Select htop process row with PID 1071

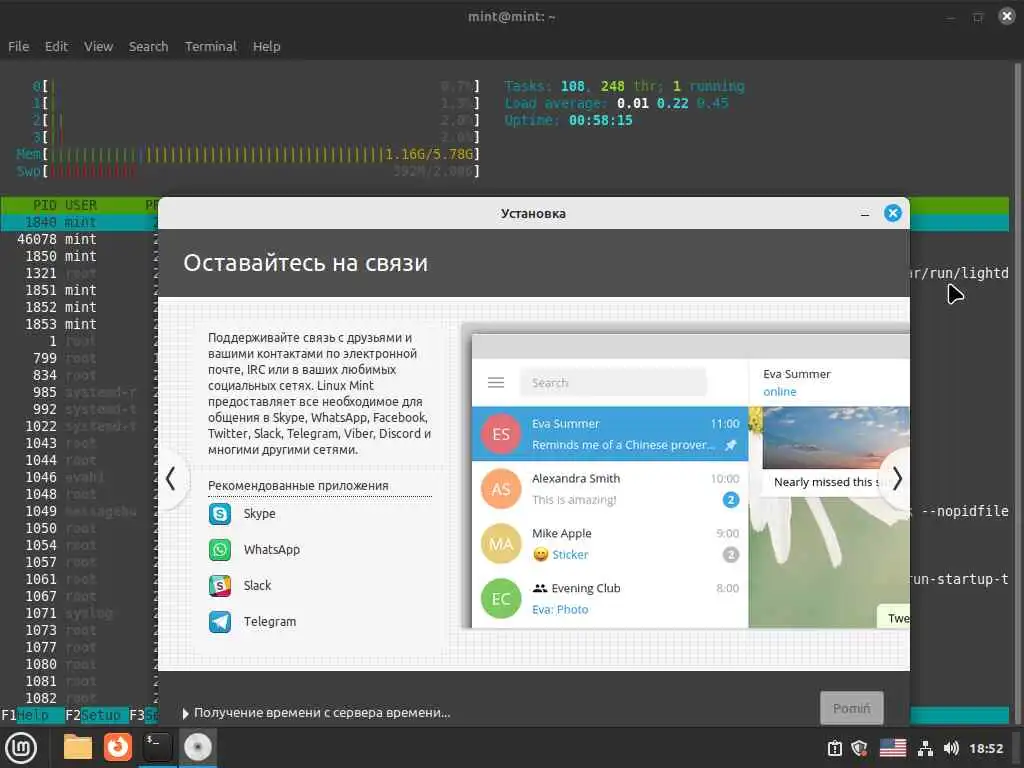click(79, 613)
